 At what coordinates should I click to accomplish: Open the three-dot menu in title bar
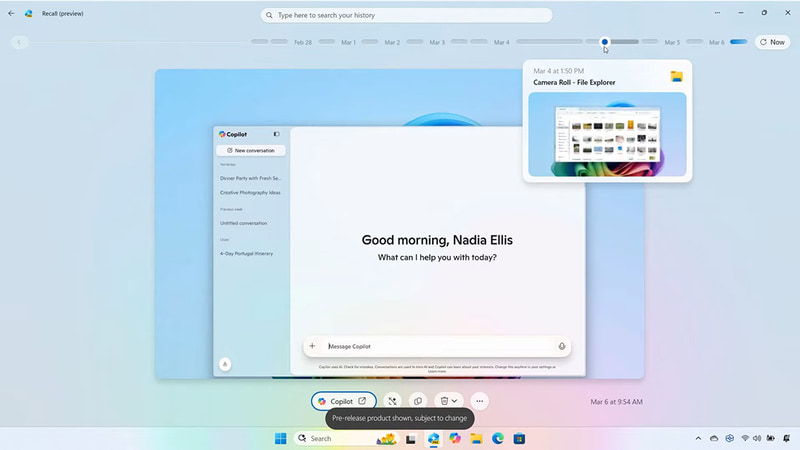click(717, 13)
